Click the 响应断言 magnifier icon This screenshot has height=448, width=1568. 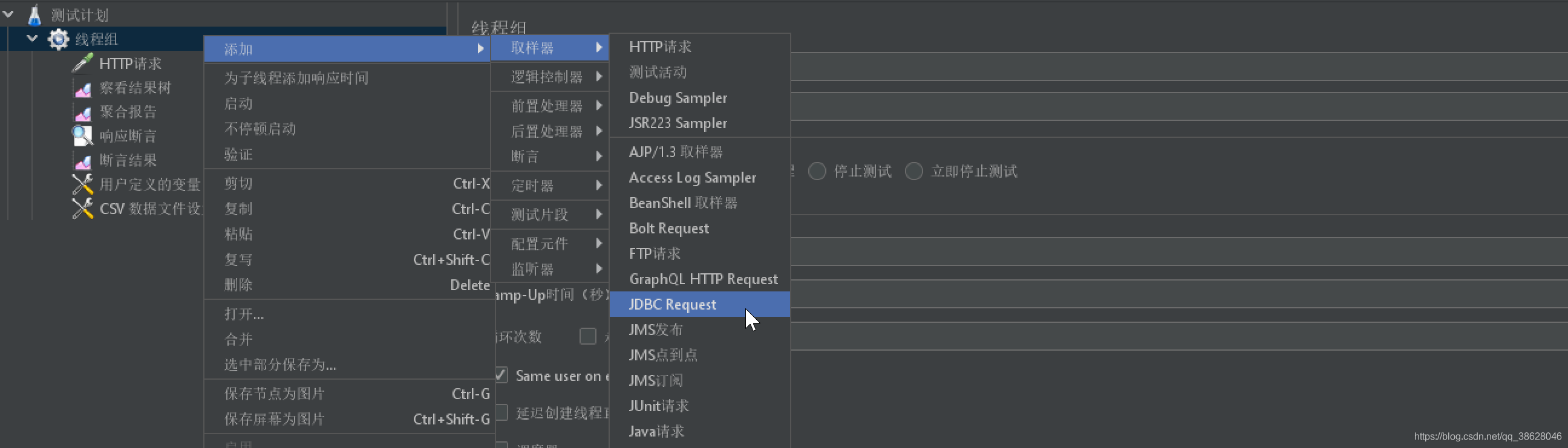[82, 136]
